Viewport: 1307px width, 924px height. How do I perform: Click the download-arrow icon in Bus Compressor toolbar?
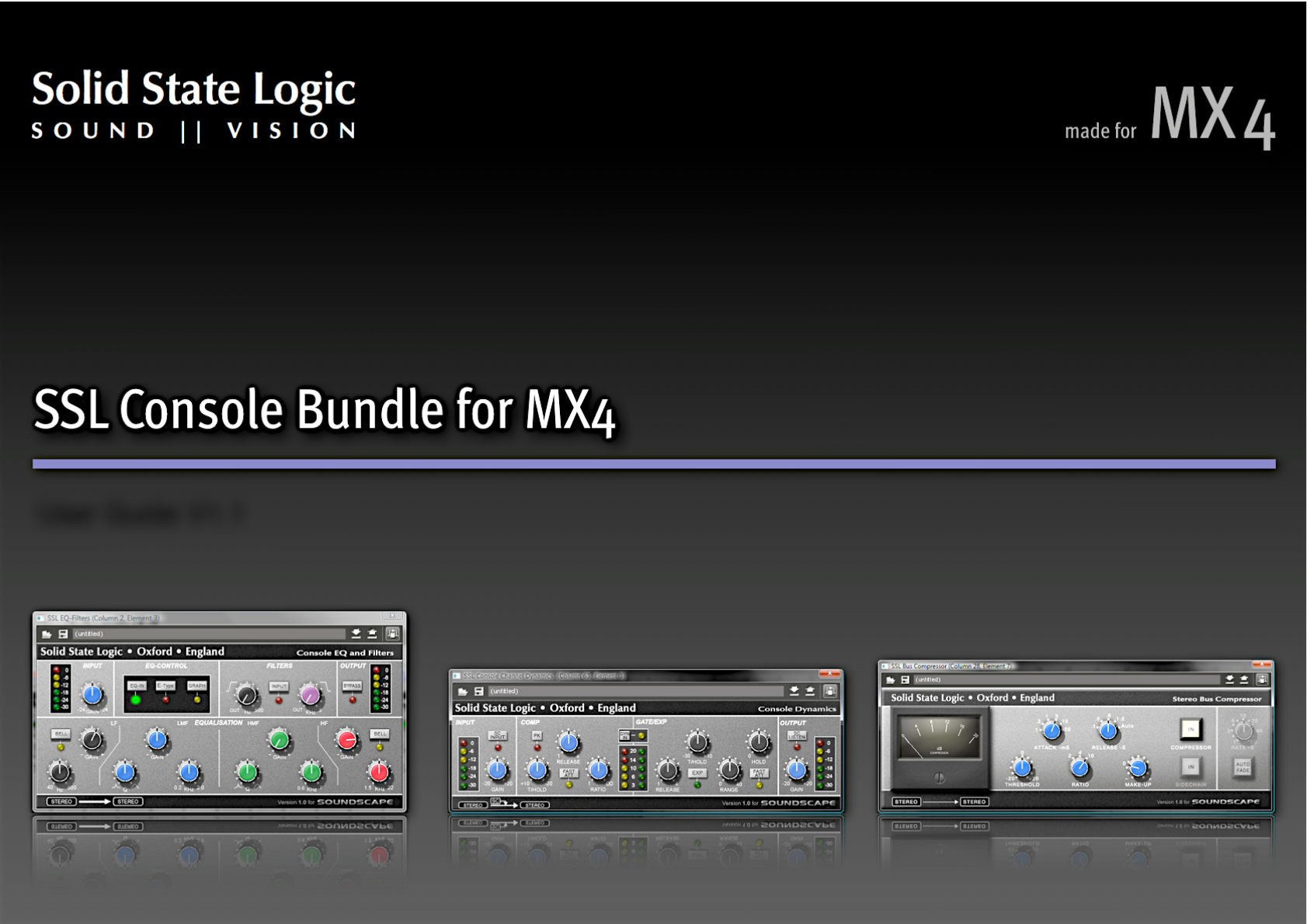coord(1229,679)
